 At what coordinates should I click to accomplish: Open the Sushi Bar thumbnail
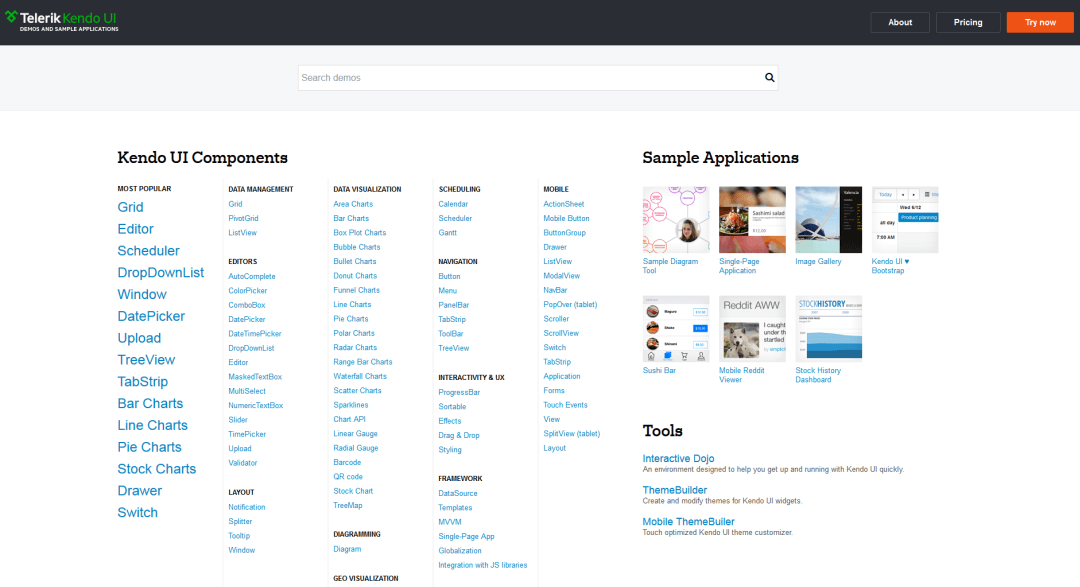[676, 329]
